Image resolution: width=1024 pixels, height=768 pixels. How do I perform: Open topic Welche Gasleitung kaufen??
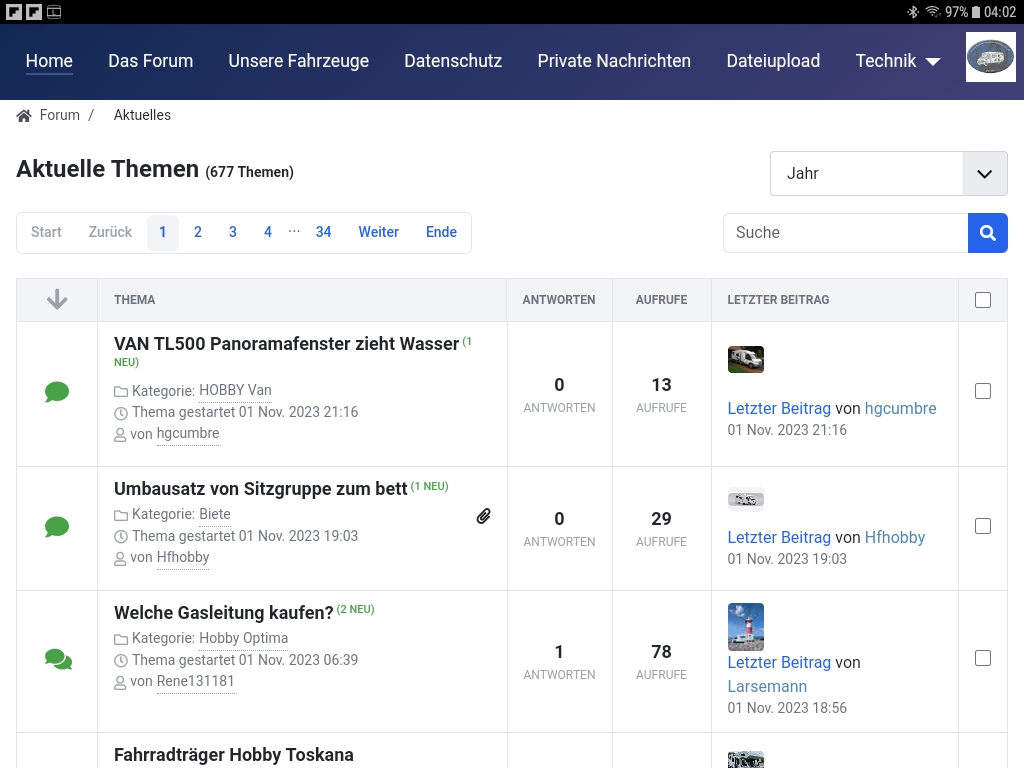point(223,613)
